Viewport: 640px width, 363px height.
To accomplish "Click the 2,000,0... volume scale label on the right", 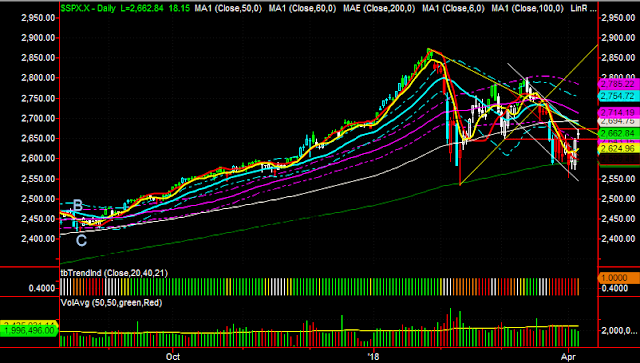I will point(619,331).
